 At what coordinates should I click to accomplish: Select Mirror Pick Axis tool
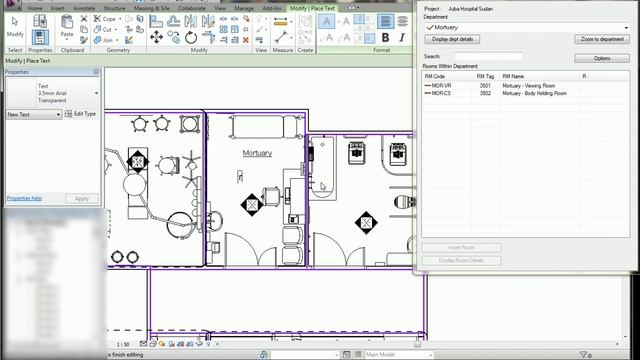tap(191, 21)
